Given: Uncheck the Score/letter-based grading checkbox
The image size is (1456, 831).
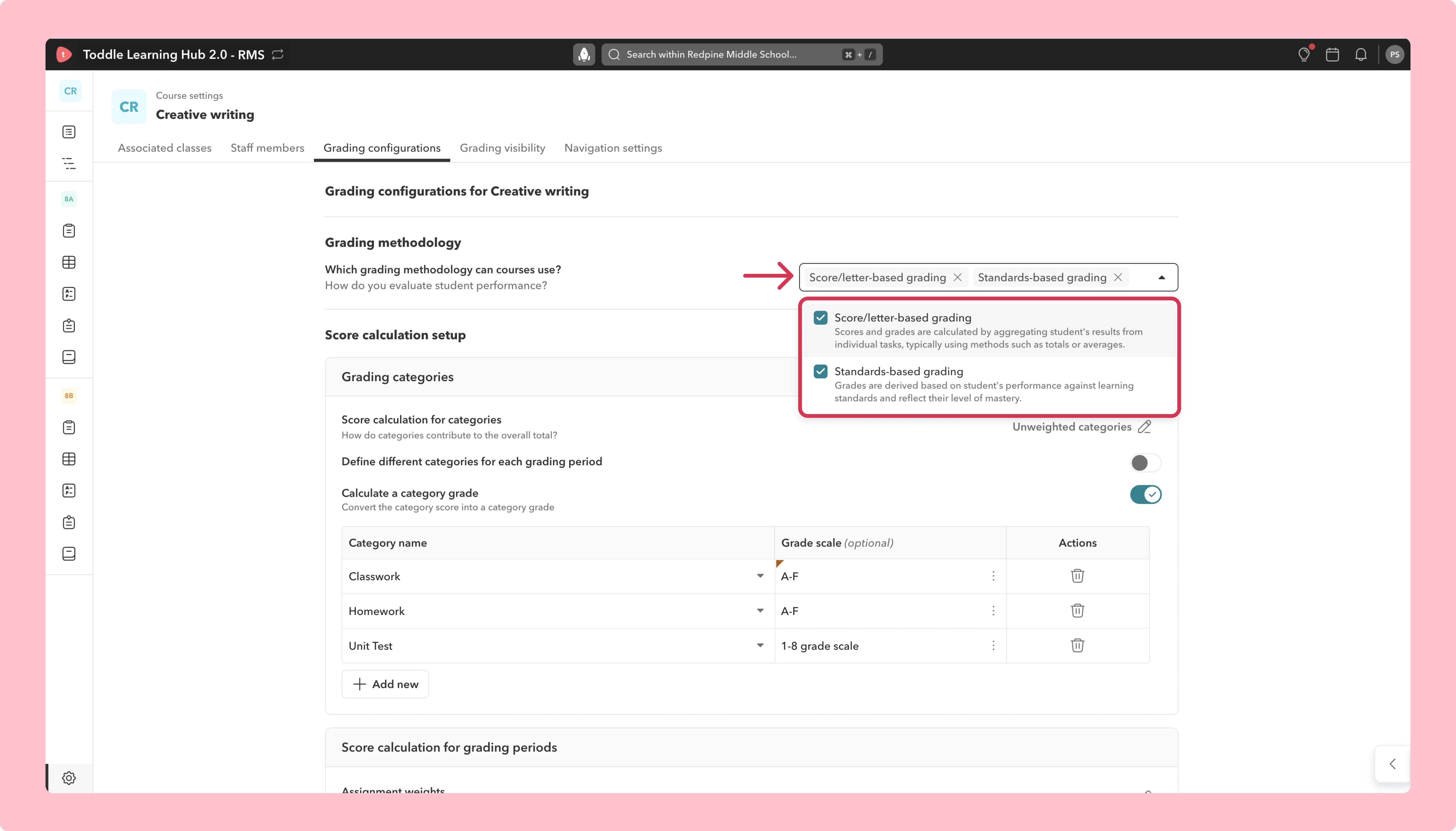Looking at the screenshot, I should [x=820, y=318].
